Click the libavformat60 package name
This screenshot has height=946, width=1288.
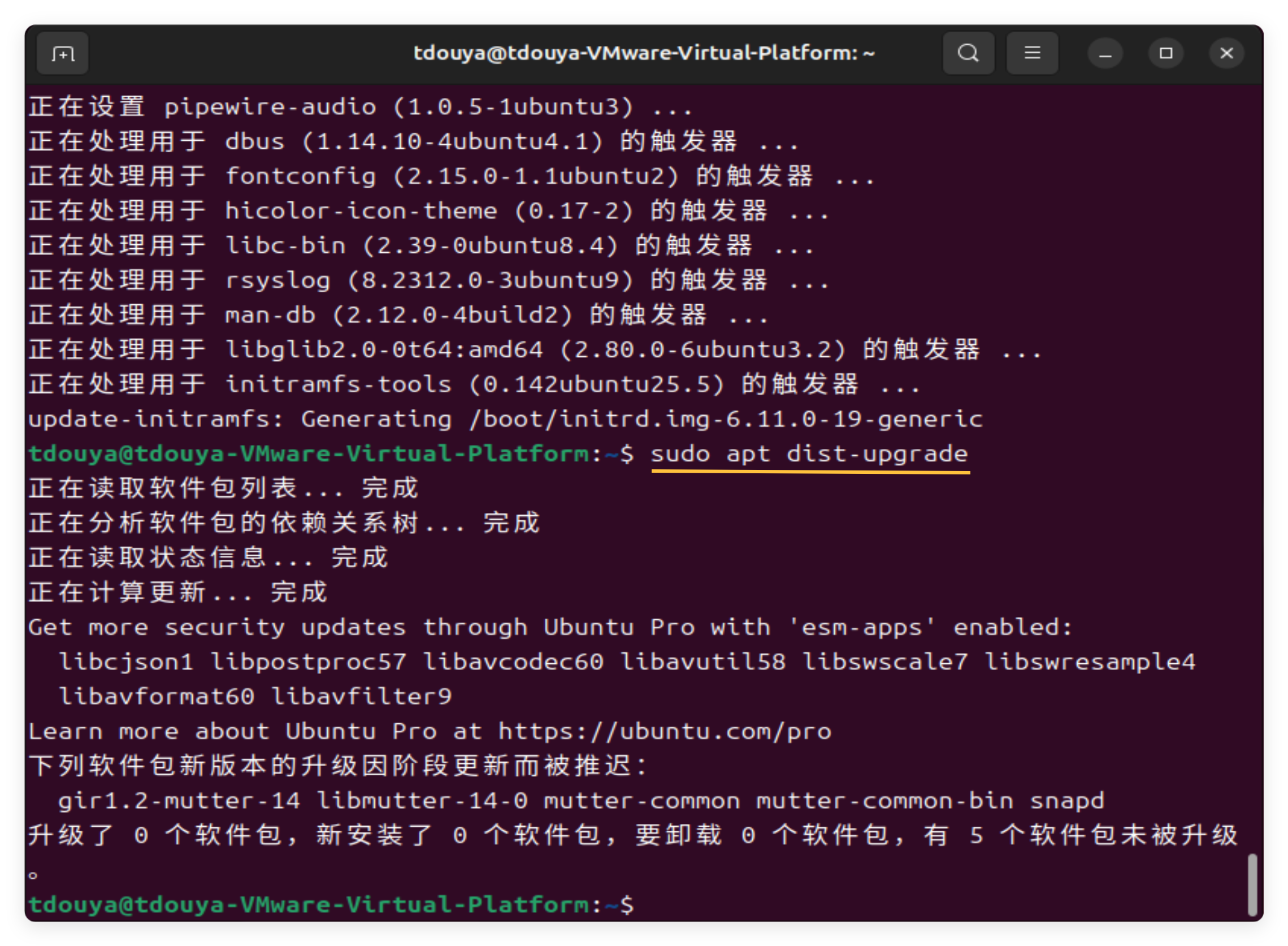pyautogui.click(x=157, y=697)
